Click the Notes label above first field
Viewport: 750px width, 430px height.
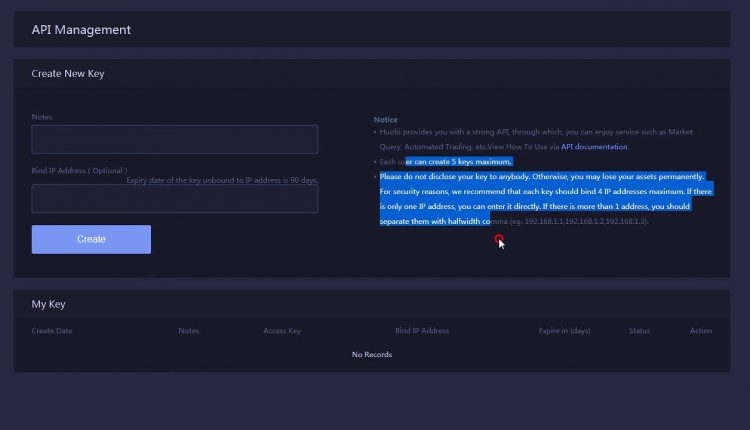42,117
